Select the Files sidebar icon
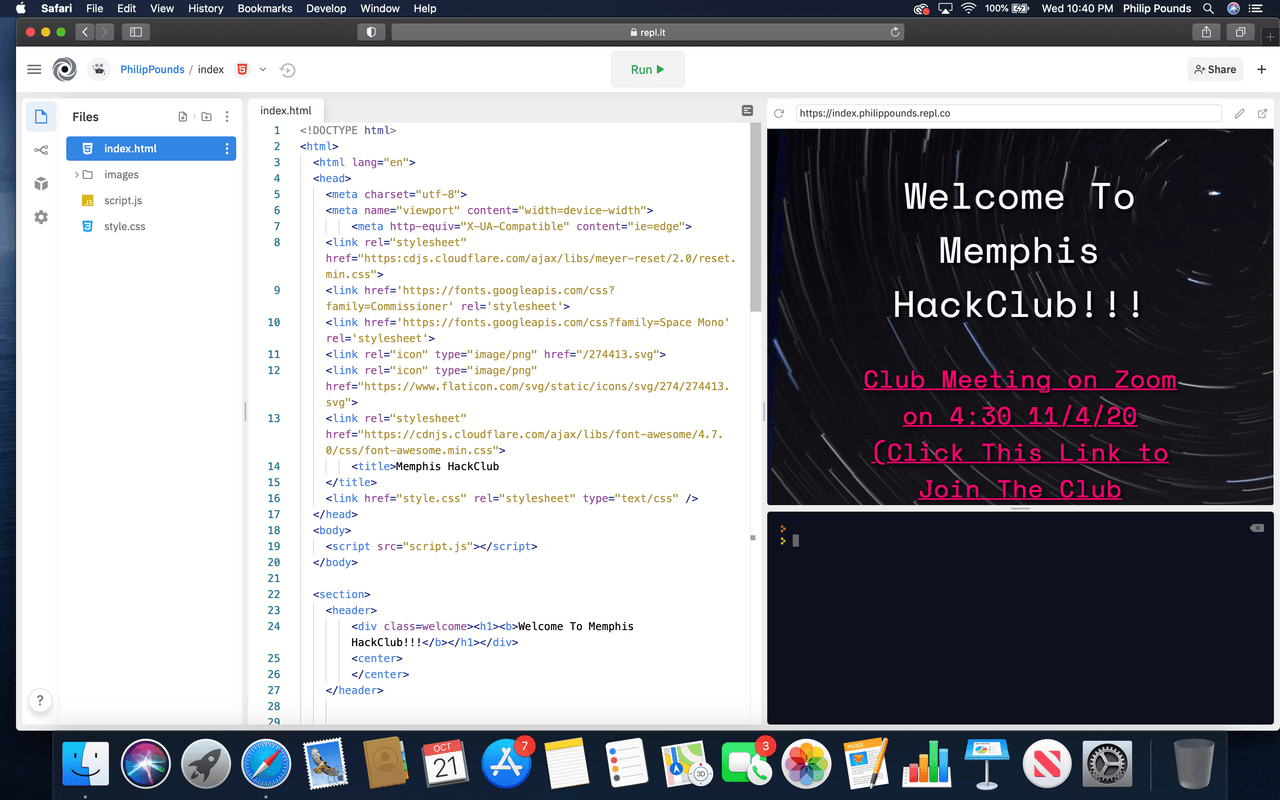 point(41,117)
